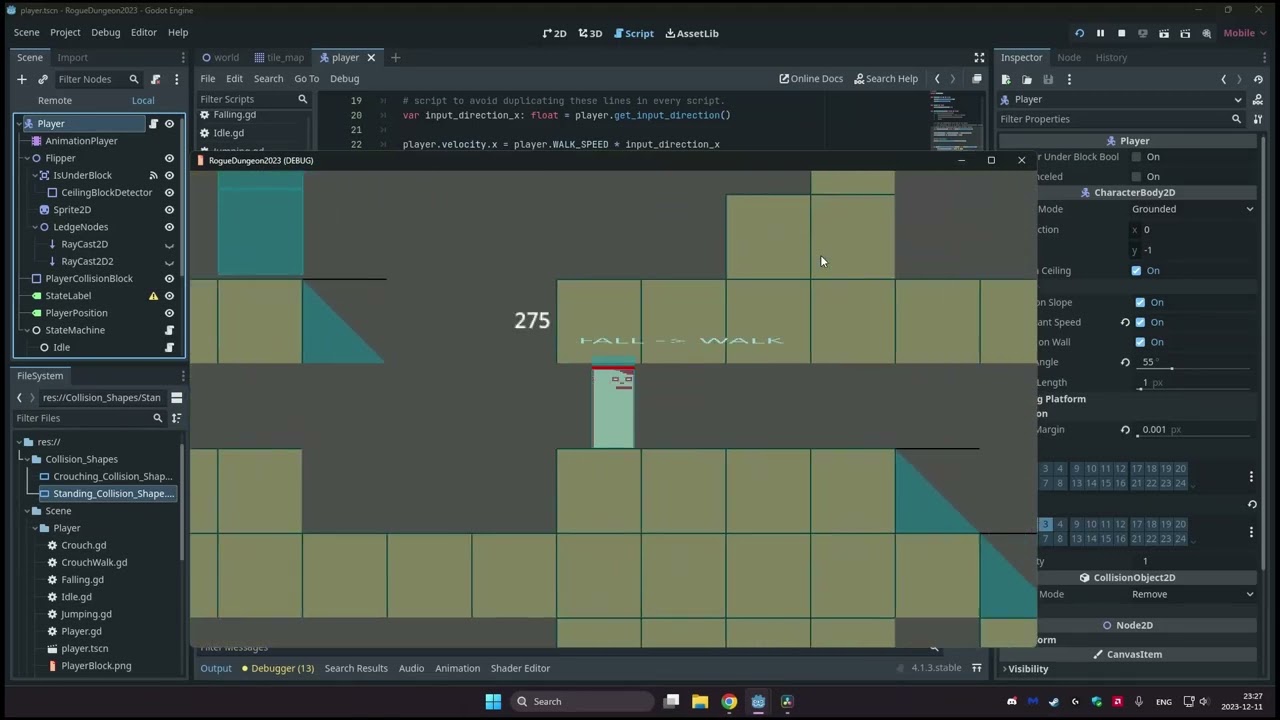Reload the running project
Screen dimensions: 1280x720
(1079, 33)
